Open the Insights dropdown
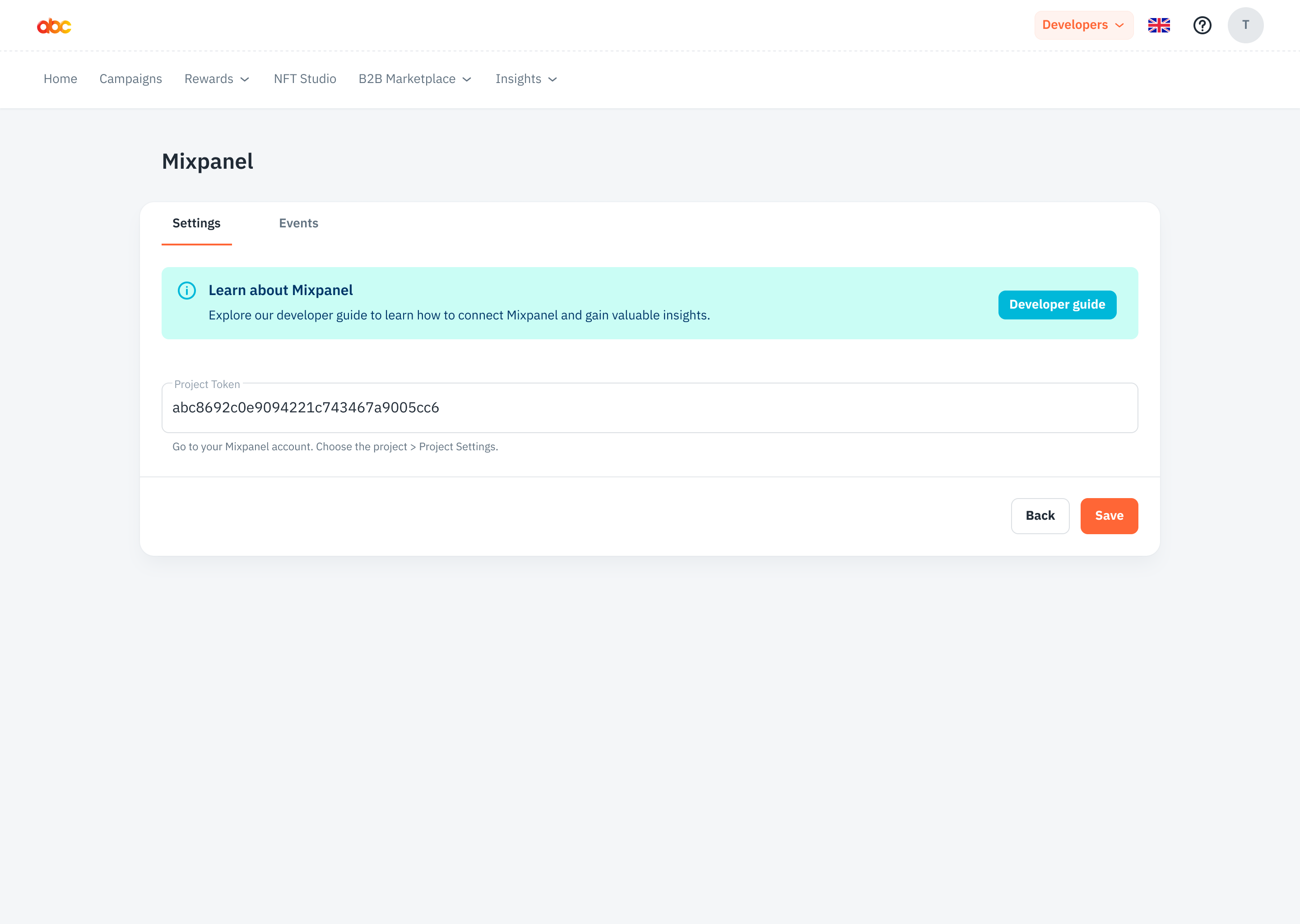Viewport: 1300px width, 924px height. pyautogui.click(x=525, y=79)
